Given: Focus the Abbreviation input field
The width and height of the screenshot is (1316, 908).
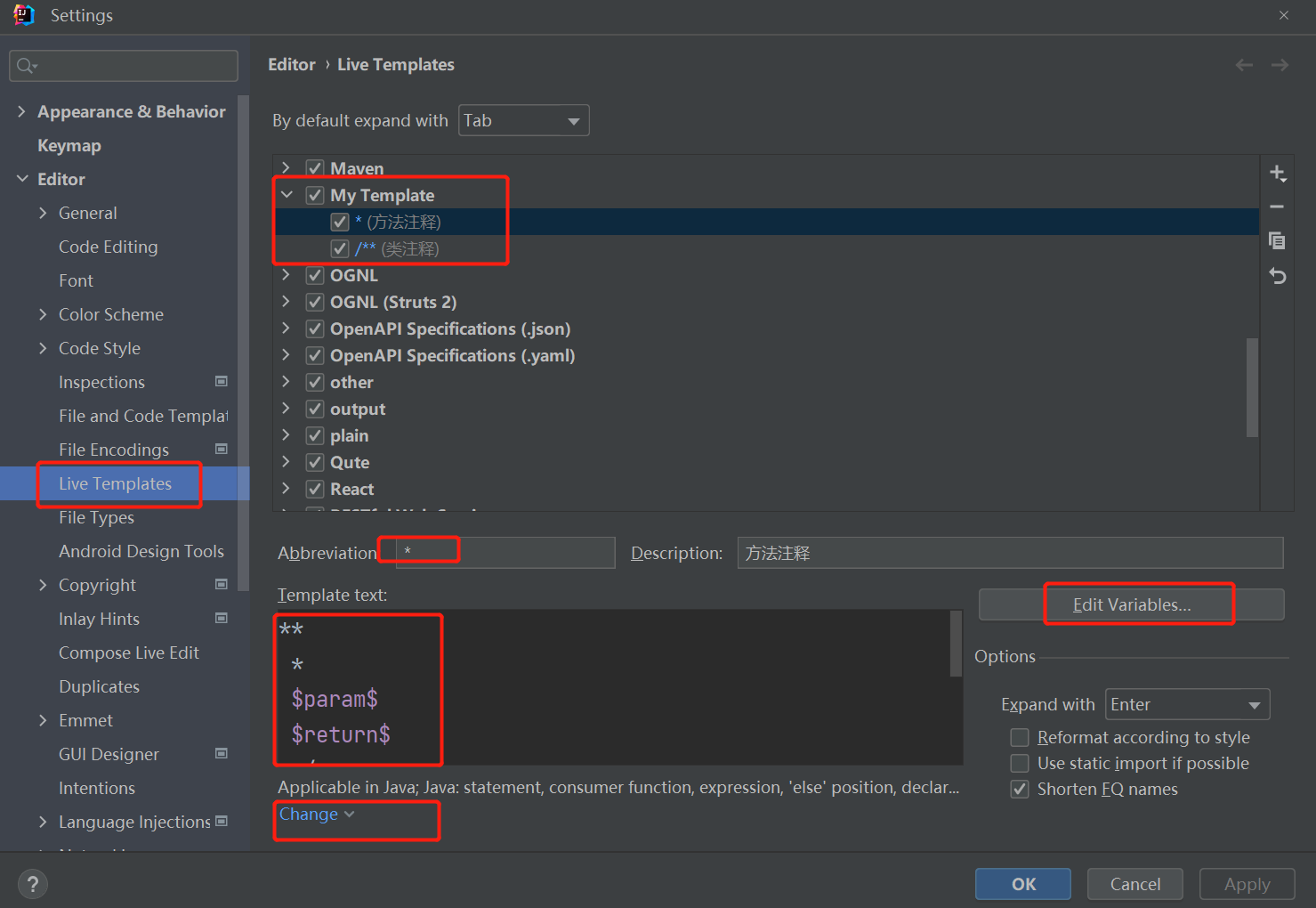Looking at the screenshot, I should (505, 553).
